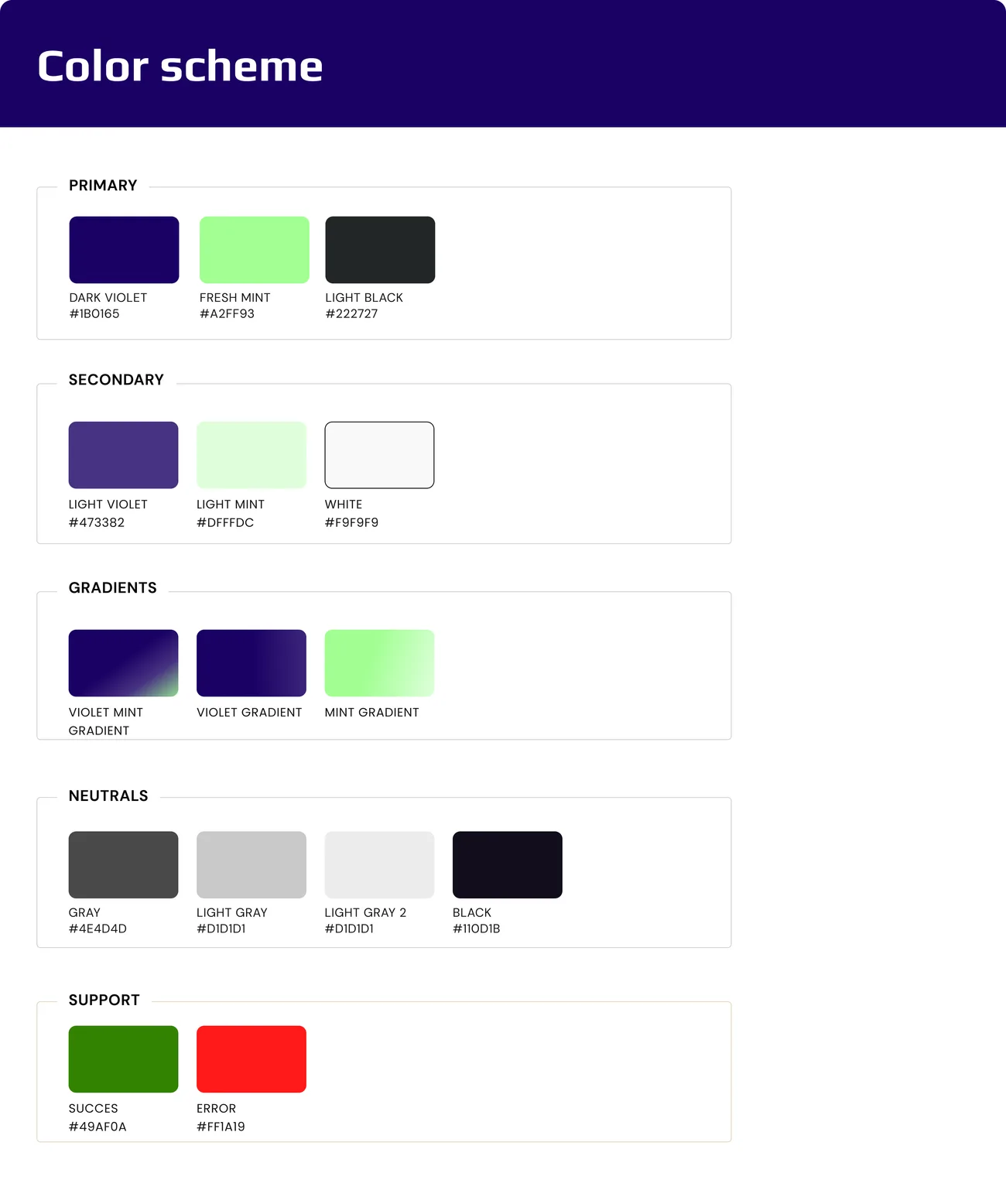Pick the Violet Mint Gradient swatch
The height and width of the screenshot is (1204, 1006).
coord(124,663)
